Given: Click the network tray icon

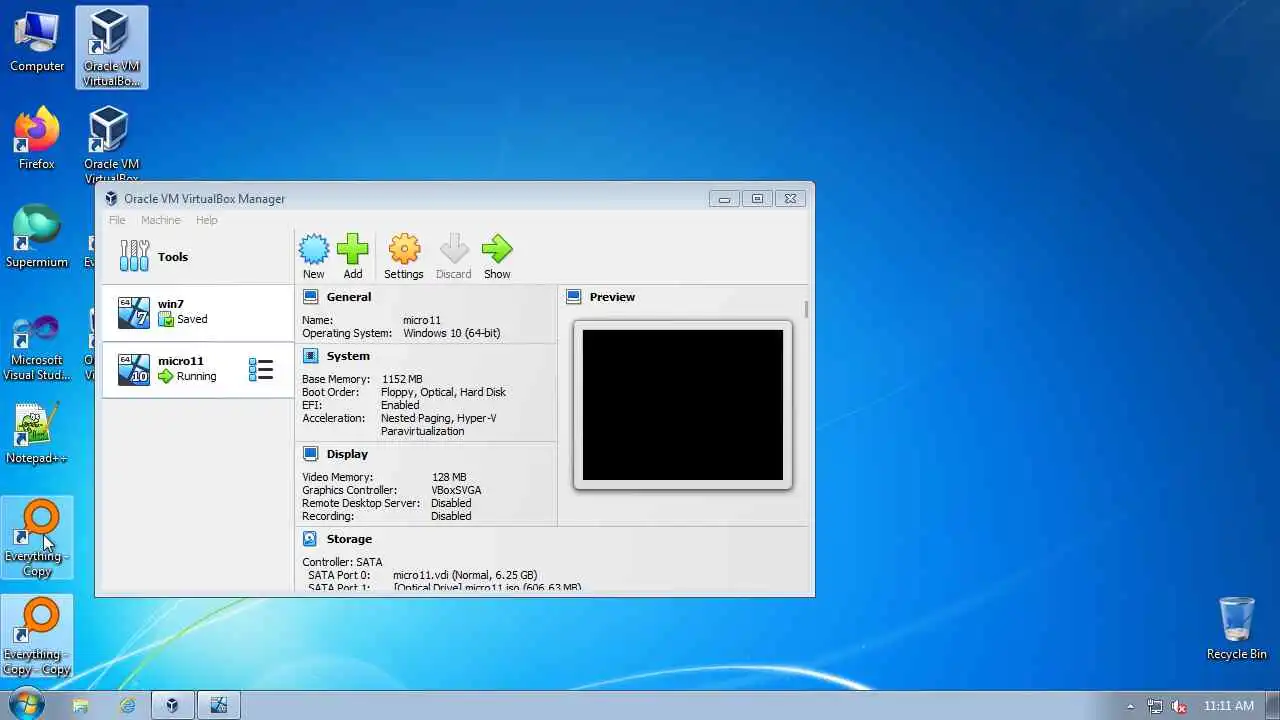Looking at the screenshot, I should click(x=1155, y=706).
